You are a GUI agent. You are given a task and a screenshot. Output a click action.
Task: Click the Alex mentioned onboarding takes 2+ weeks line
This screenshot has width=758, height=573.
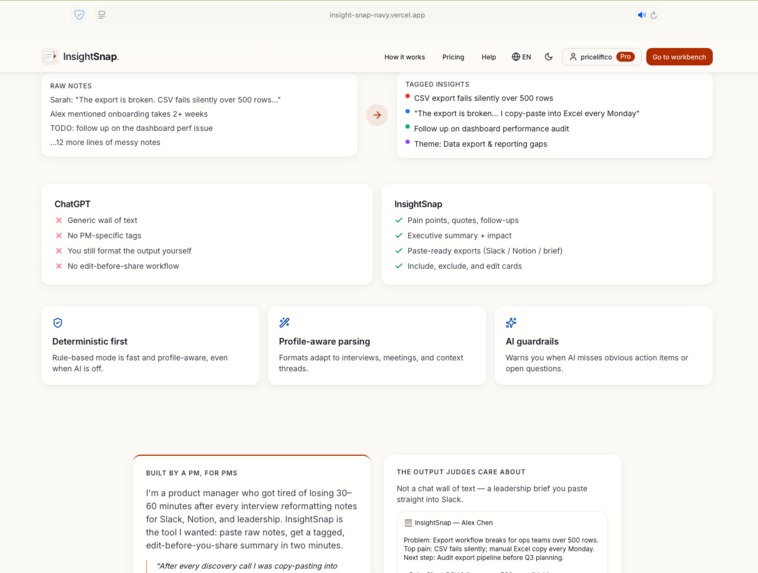(129, 114)
